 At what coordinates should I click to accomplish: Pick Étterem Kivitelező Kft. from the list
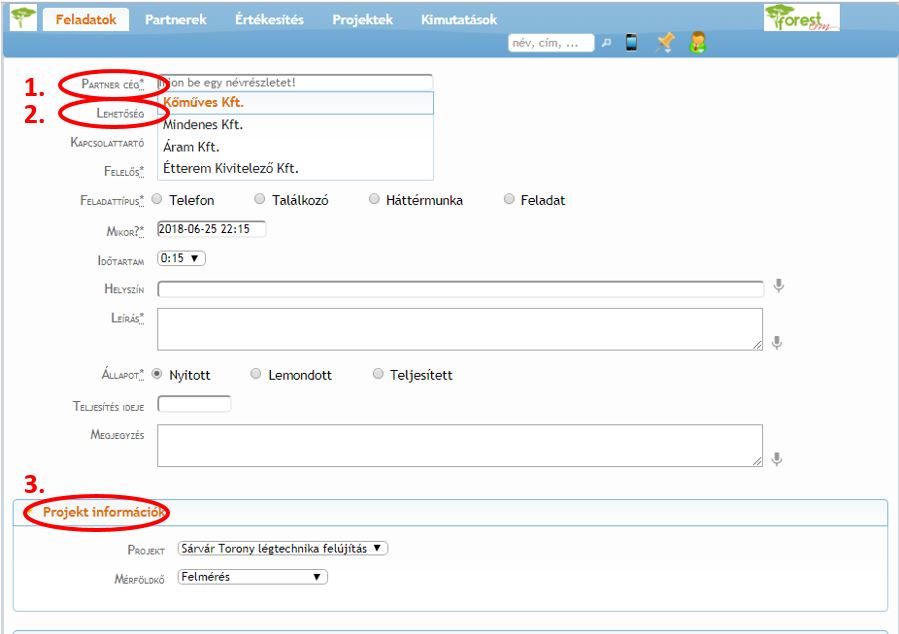click(231, 168)
